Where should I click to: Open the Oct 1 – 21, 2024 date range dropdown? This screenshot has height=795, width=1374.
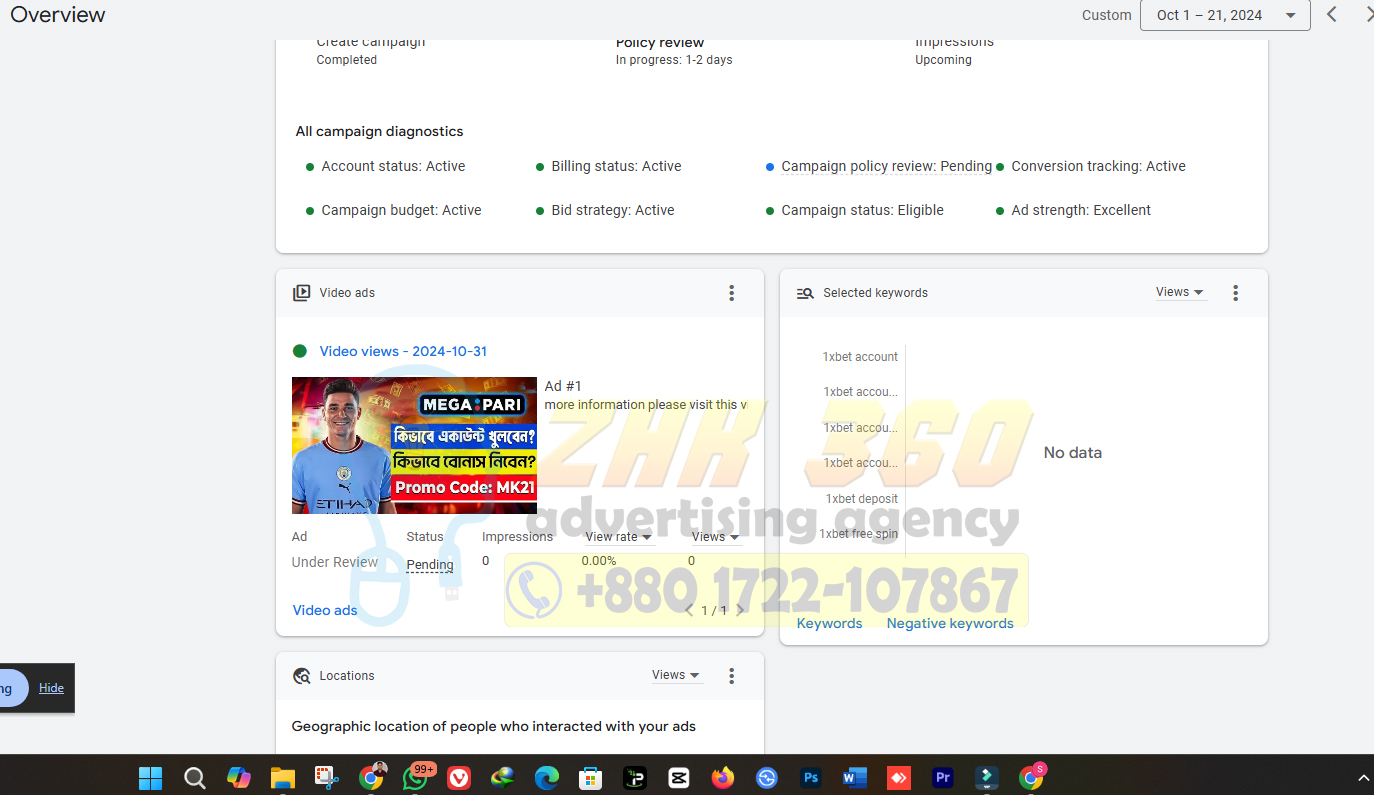(1225, 15)
